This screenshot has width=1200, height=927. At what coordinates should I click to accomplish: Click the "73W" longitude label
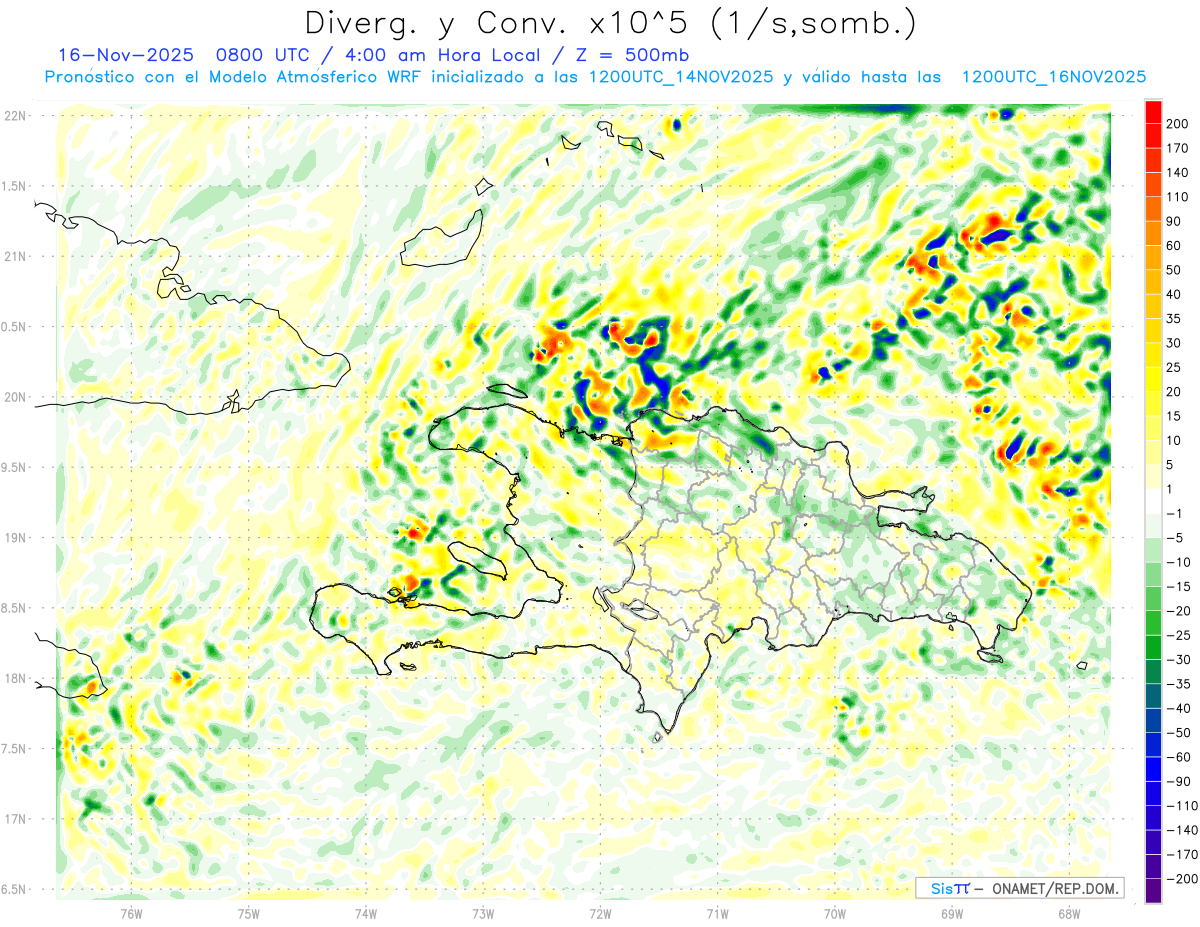[483, 913]
